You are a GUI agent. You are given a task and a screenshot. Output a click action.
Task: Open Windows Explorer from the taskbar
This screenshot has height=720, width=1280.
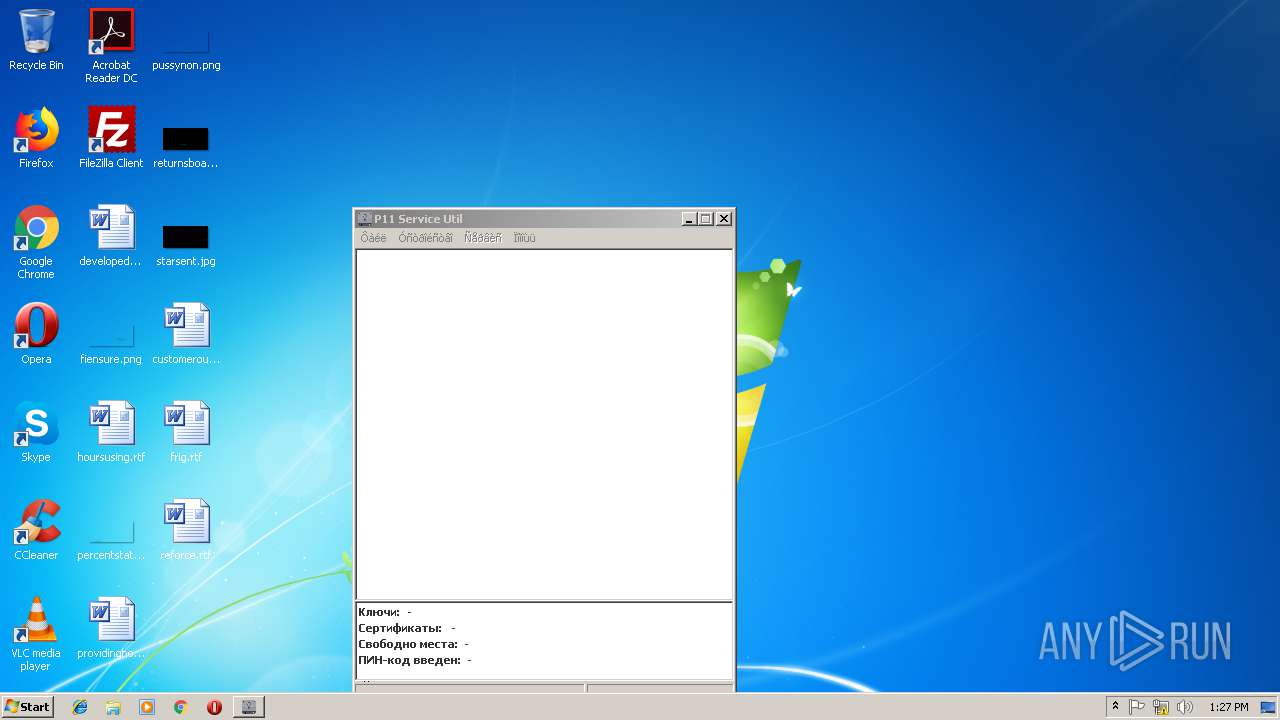click(x=113, y=707)
